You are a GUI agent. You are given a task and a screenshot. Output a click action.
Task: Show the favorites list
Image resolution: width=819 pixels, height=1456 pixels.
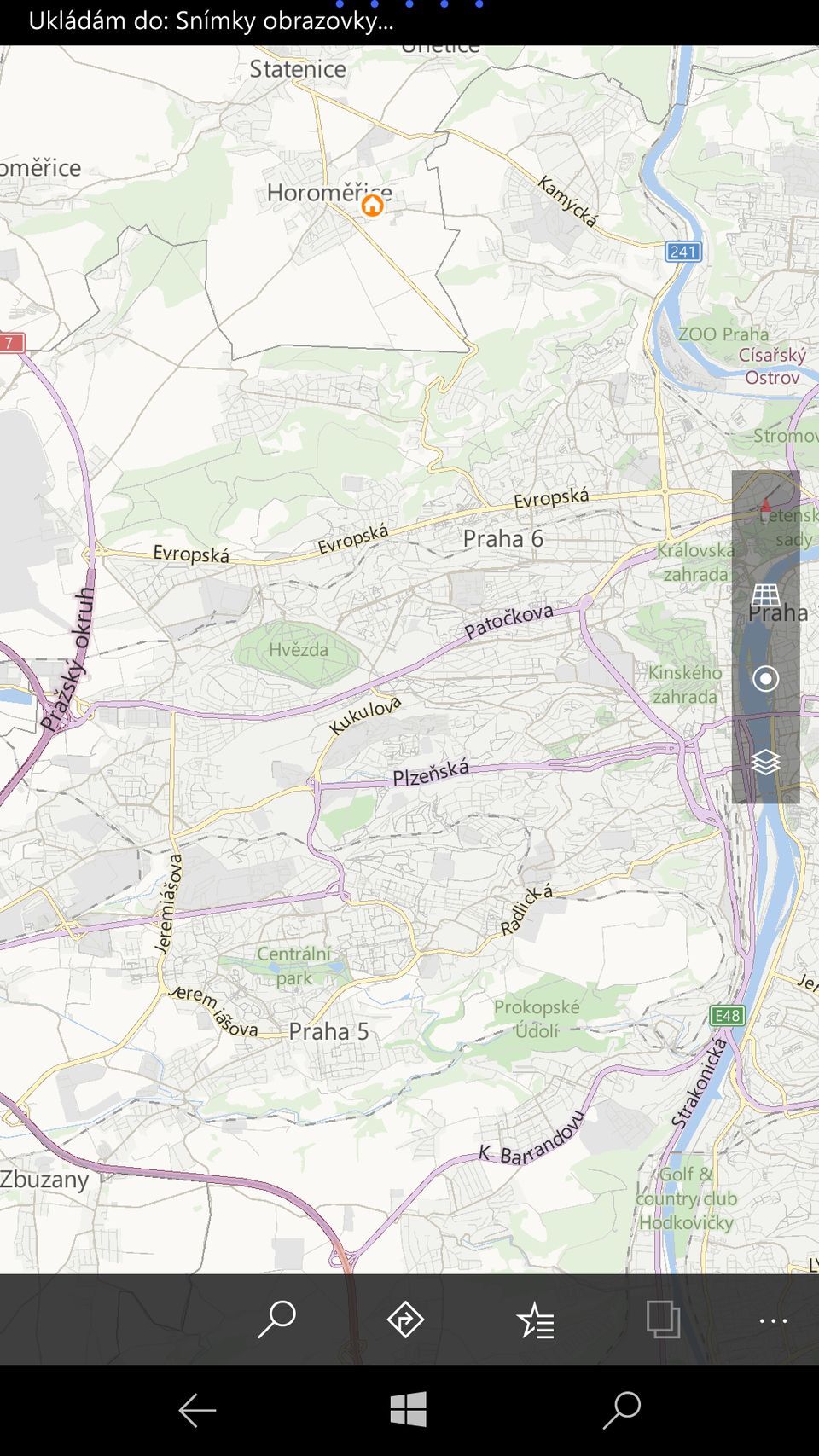[535, 1320]
